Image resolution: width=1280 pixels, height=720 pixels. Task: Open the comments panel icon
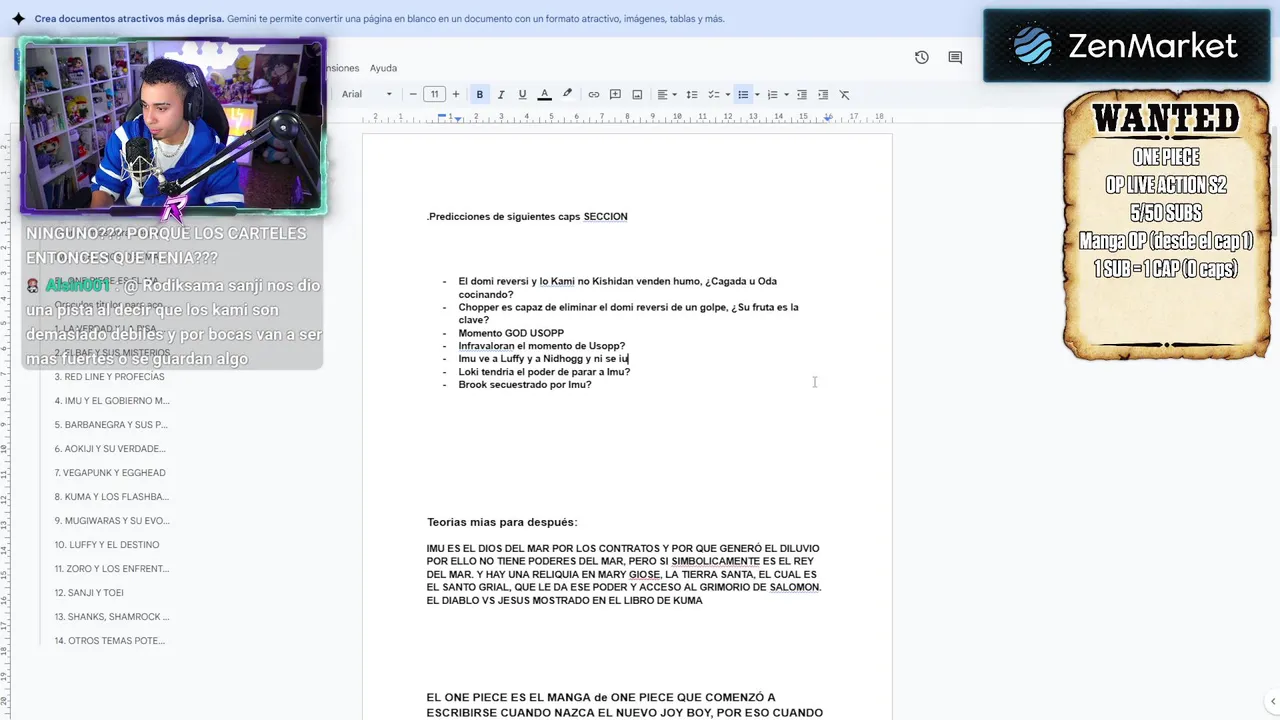[955, 57]
